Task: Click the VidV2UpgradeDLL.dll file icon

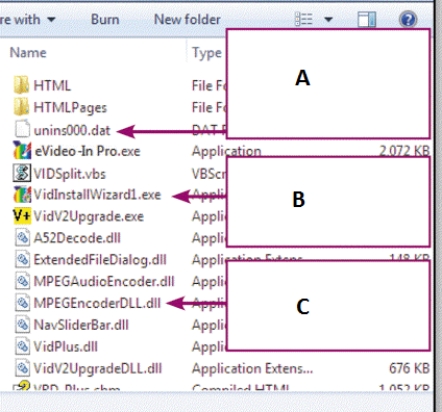Action: 22,368
